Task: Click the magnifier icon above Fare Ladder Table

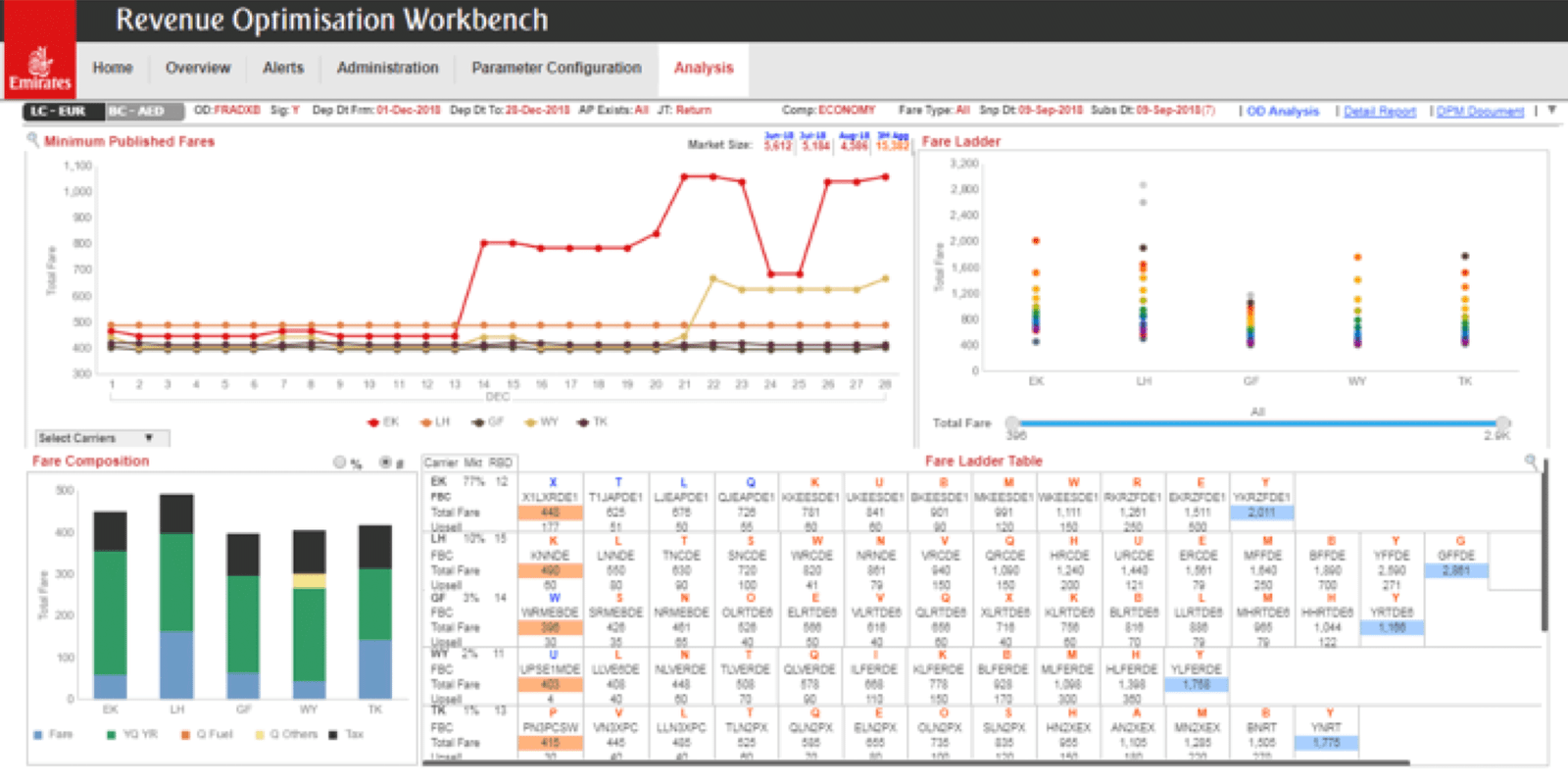Action: [1531, 462]
